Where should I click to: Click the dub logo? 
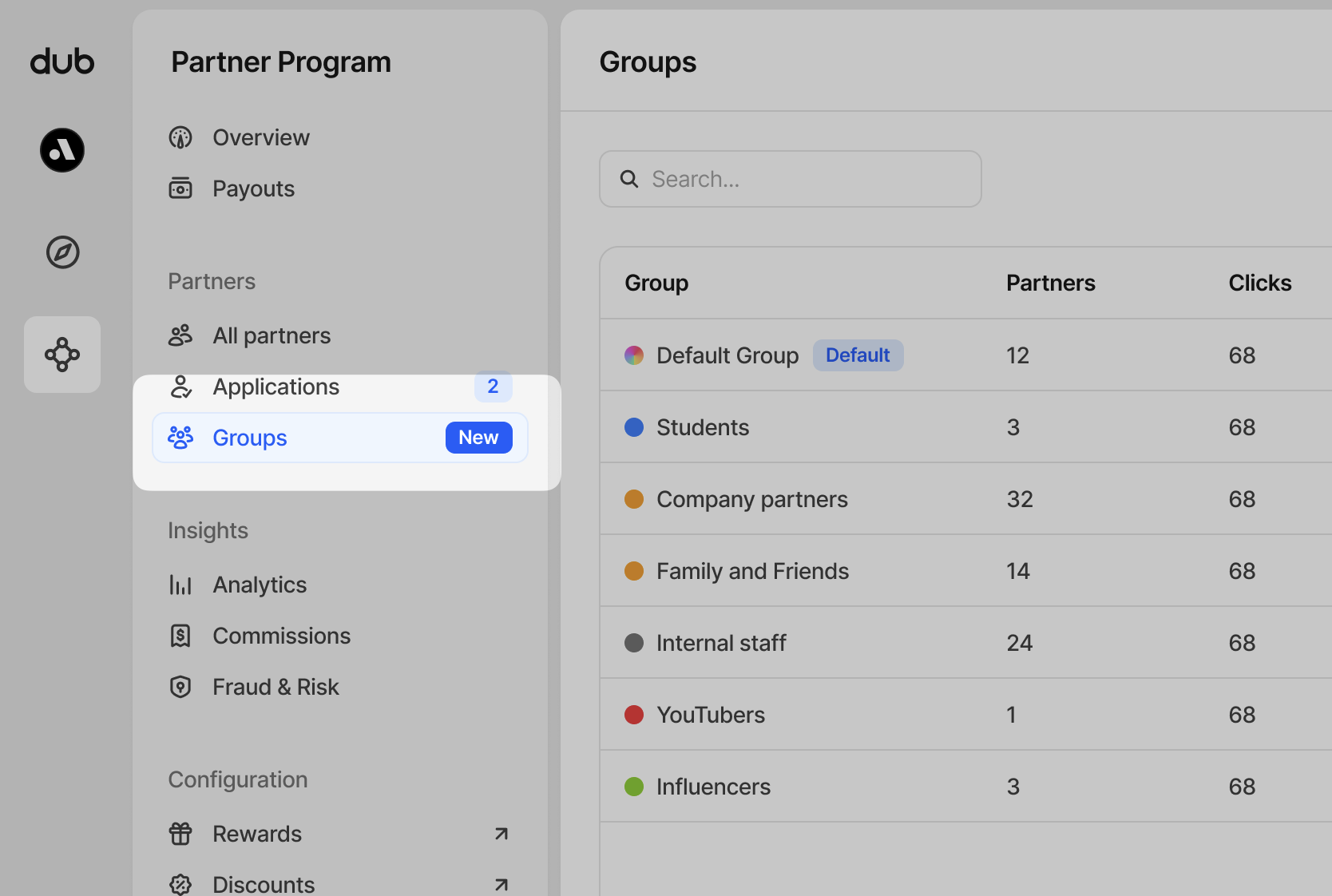tap(62, 61)
